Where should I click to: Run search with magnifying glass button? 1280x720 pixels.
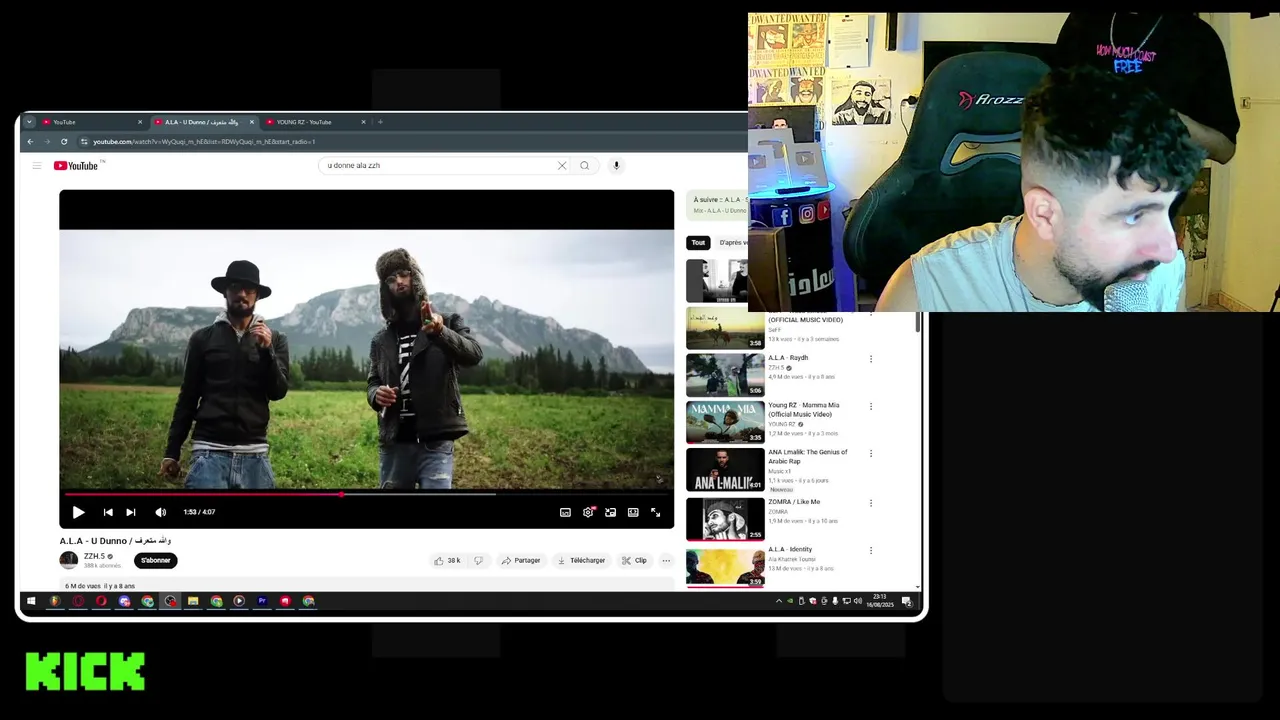coord(585,166)
